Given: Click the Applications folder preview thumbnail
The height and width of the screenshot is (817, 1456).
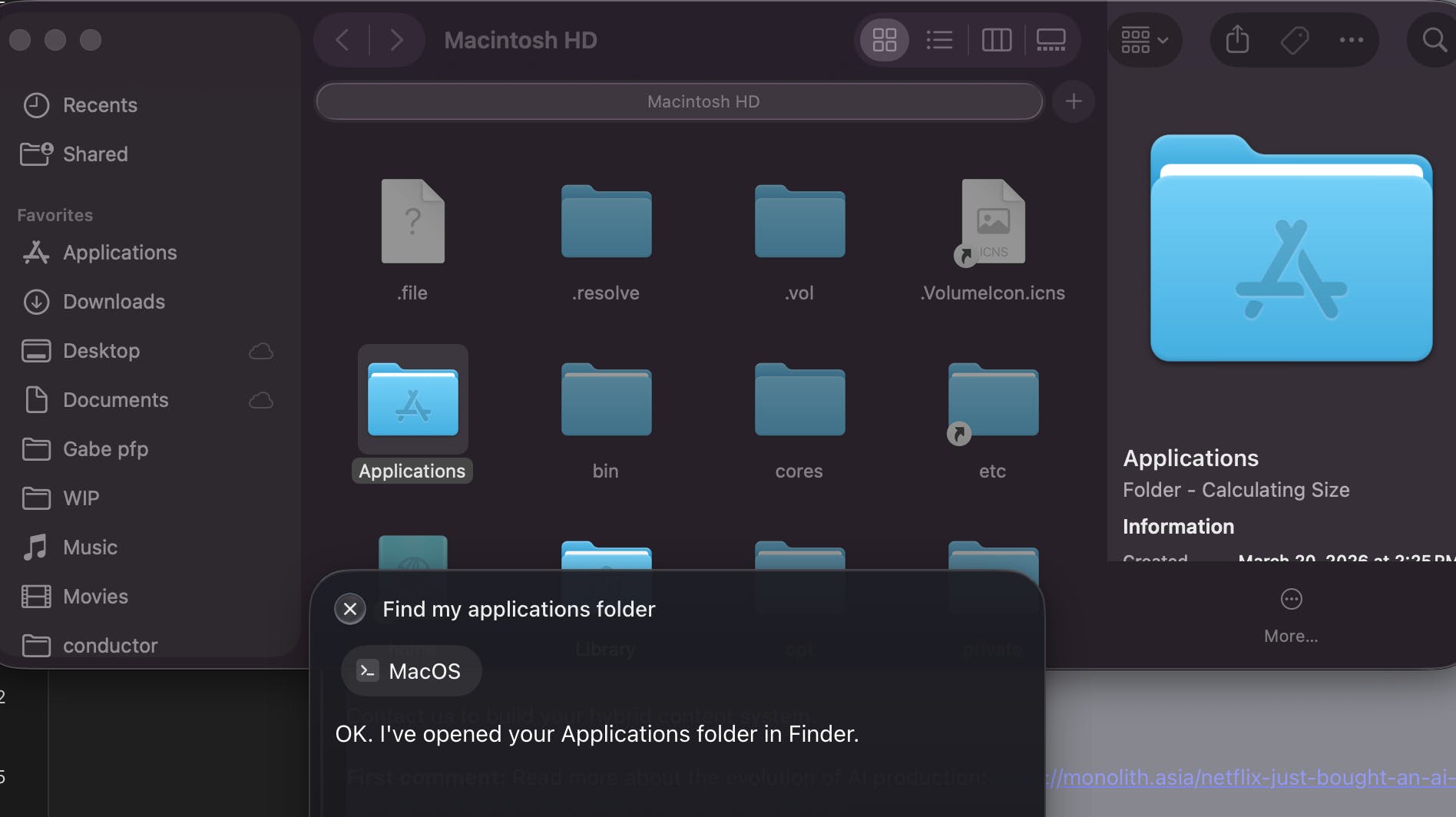Looking at the screenshot, I should 1291,248.
